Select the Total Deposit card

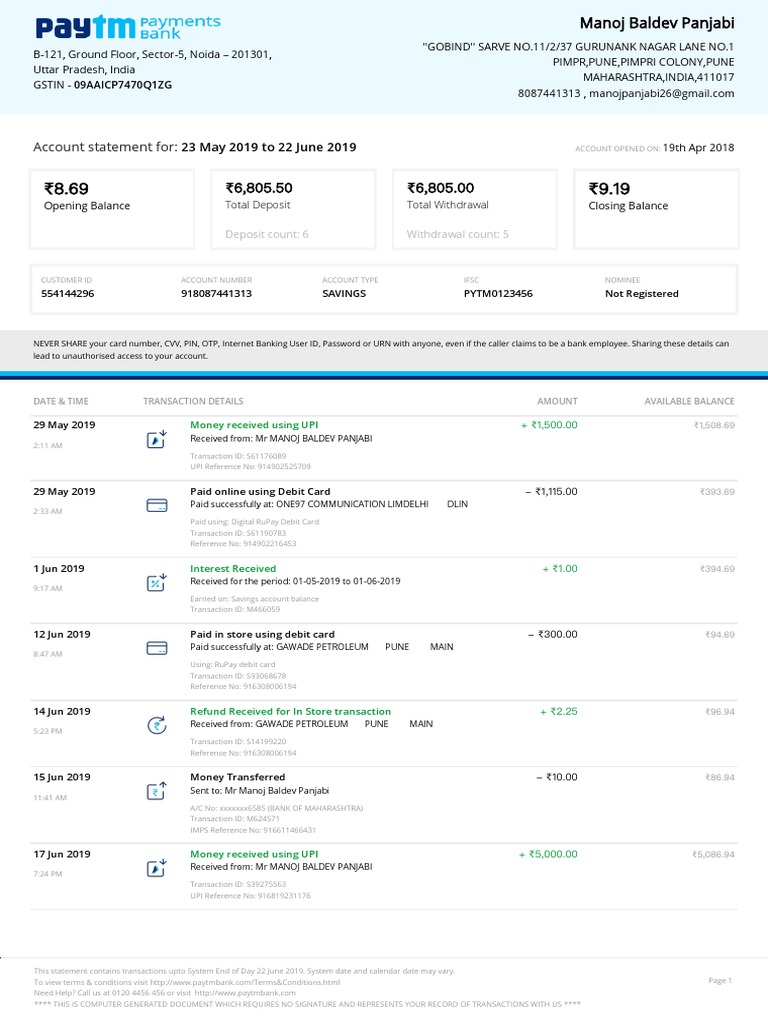point(293,208)
